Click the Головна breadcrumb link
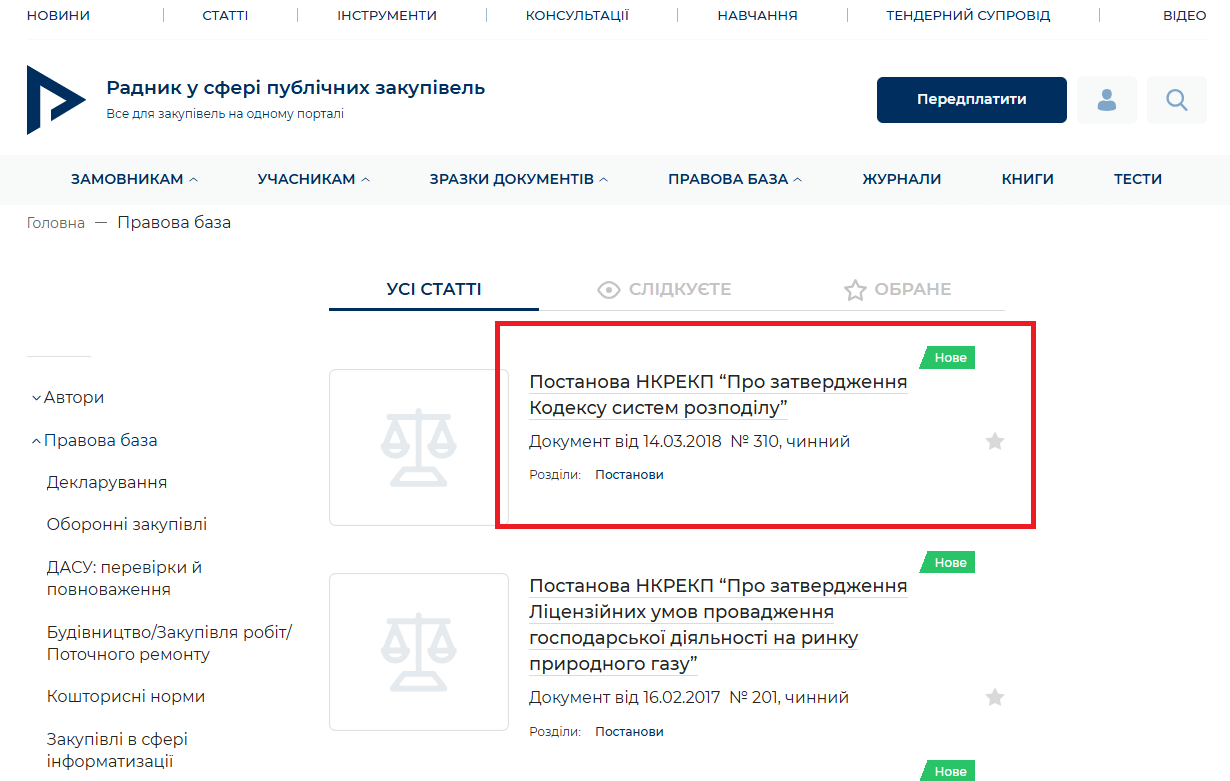 pyautogui.click(x=56, y=223)
